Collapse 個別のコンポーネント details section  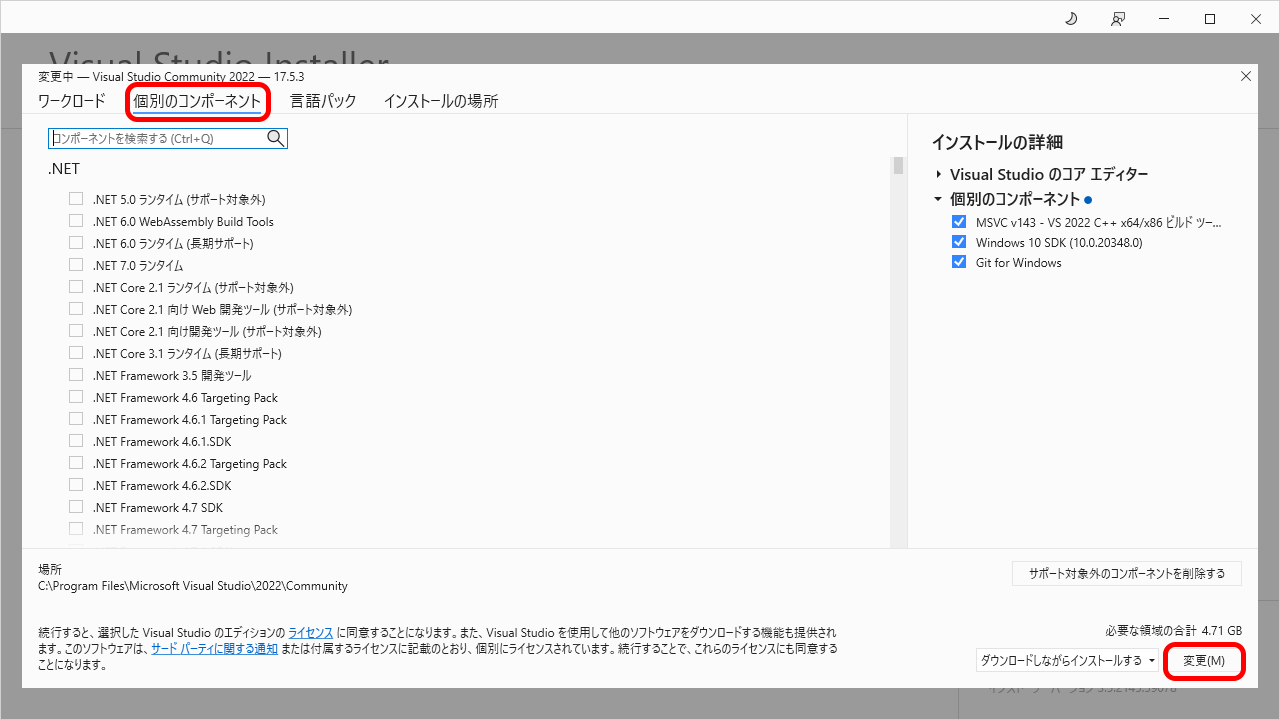pos(939,199)
